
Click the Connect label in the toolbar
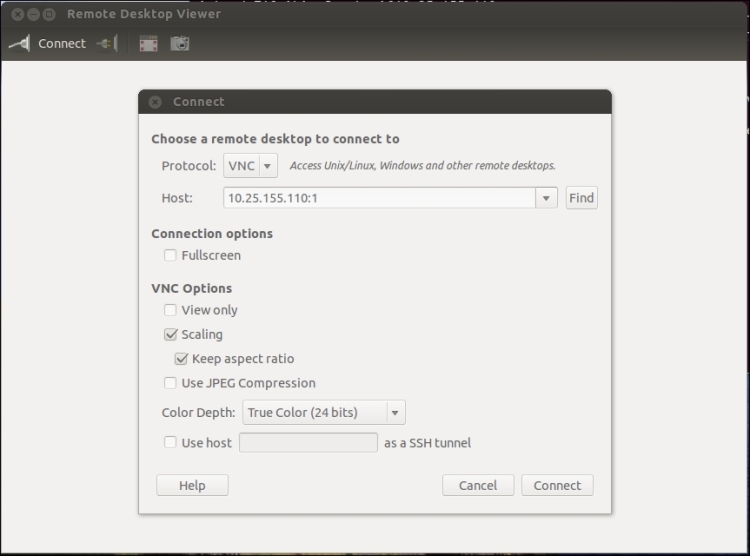[x=62, y=44]
